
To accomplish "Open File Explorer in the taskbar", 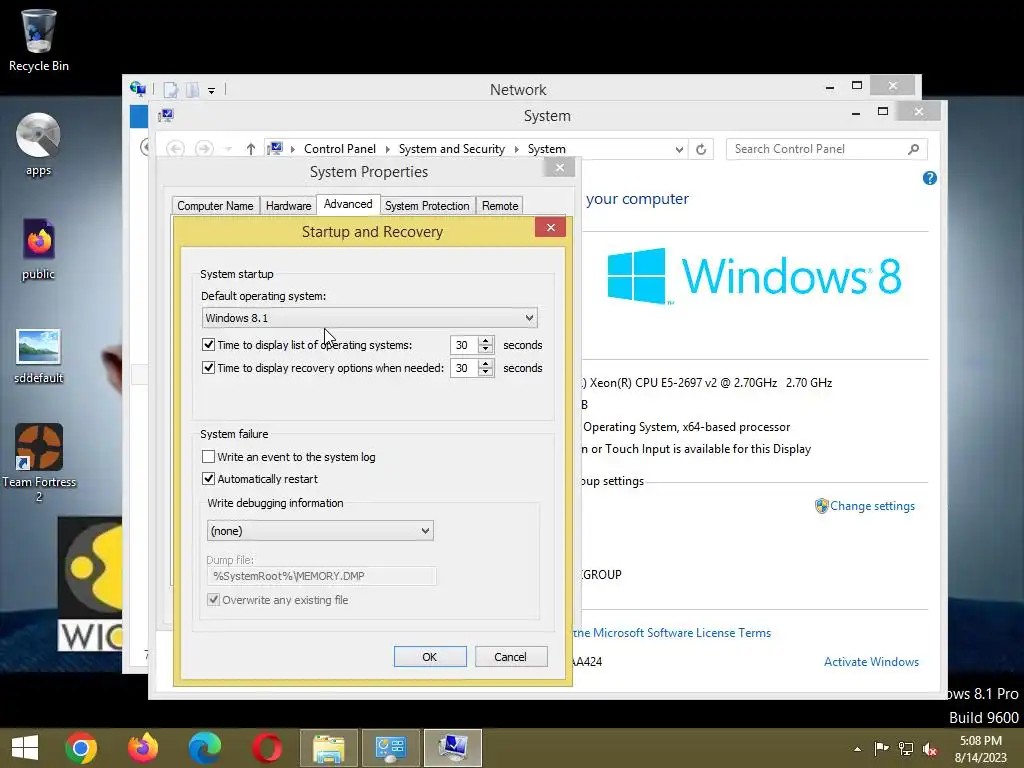I will pyautogui.click(x=328, y=748).
